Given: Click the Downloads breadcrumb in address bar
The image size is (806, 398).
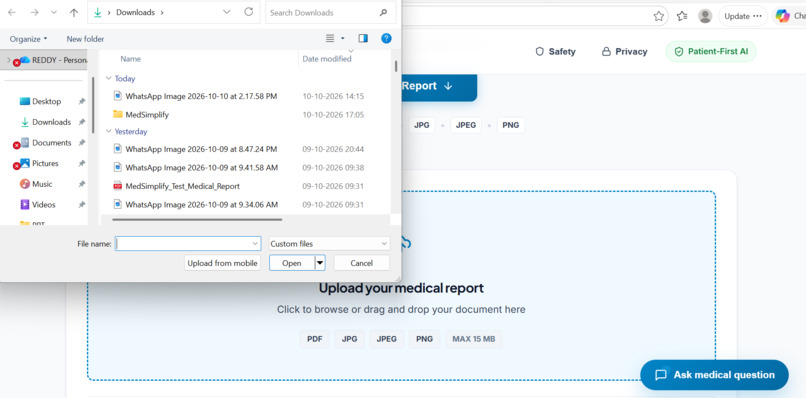Looking at the screenshot, I should 135,13.
